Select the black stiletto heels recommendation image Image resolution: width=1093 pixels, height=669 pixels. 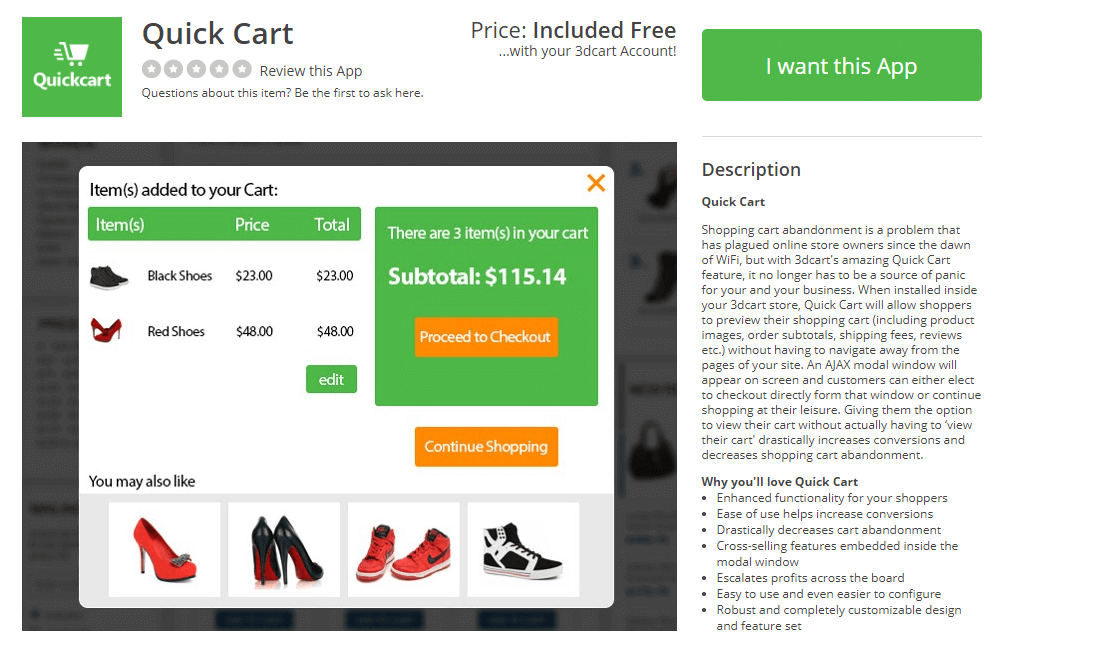(284, 550)
